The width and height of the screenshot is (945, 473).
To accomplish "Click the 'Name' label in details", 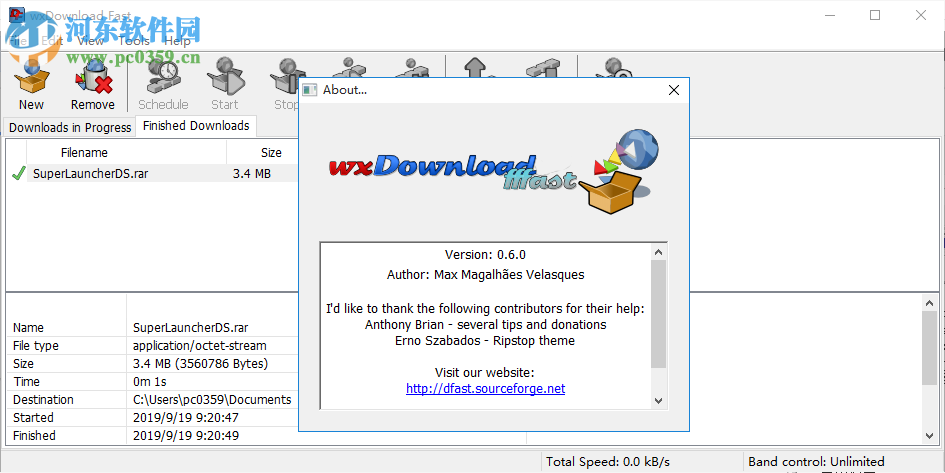I will point(28,328).
